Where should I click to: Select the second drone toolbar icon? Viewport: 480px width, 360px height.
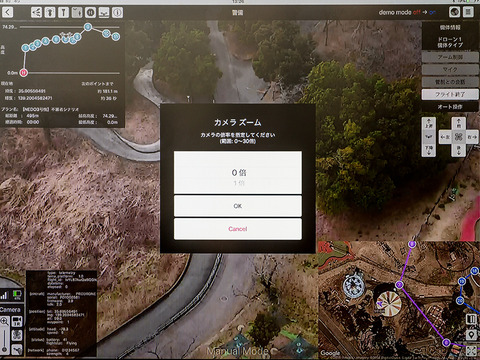pyautogui.click(x=50, y=13)
